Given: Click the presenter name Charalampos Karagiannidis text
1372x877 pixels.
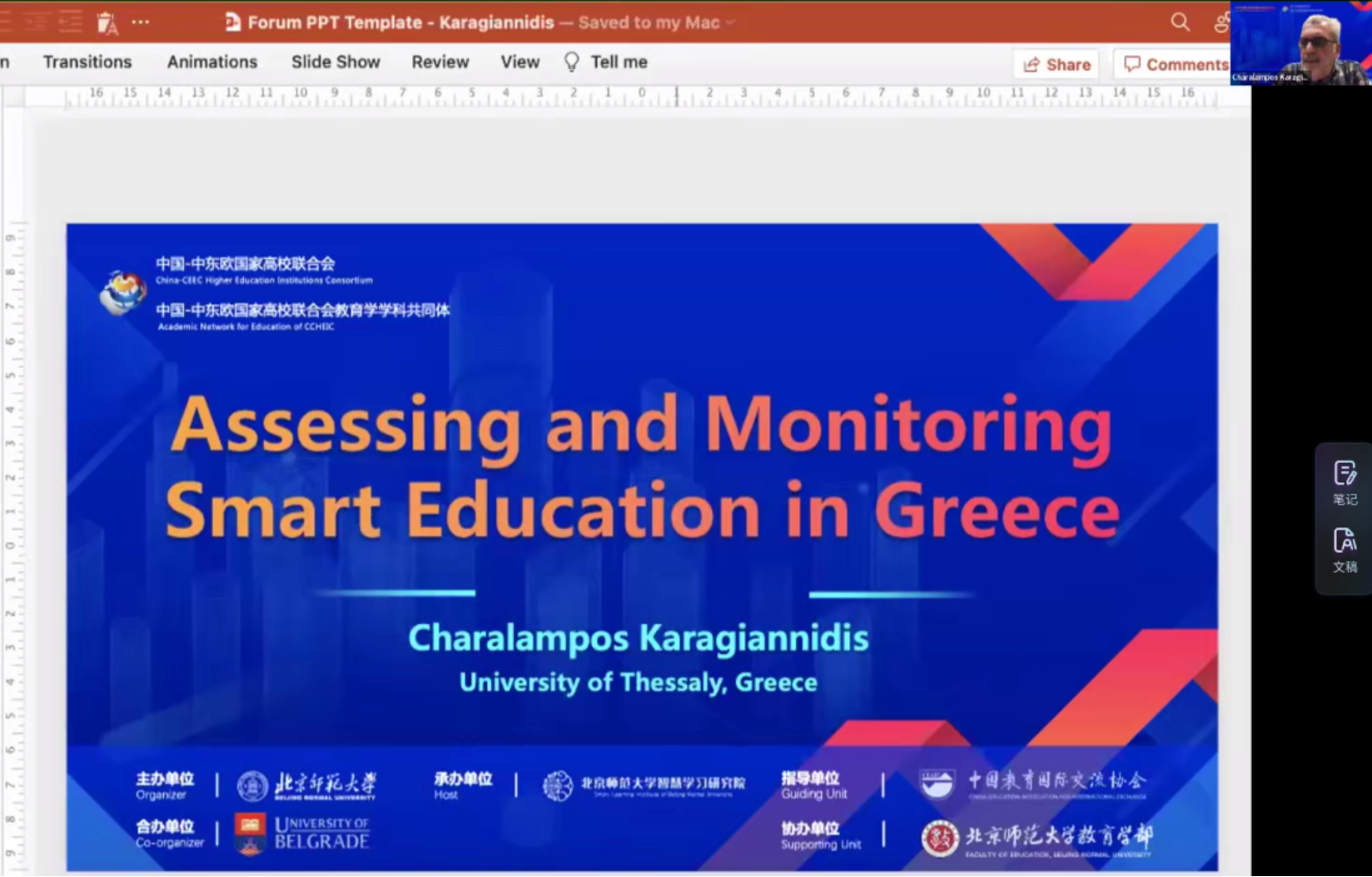Looking at the screenshot, I should click(638, 638).
